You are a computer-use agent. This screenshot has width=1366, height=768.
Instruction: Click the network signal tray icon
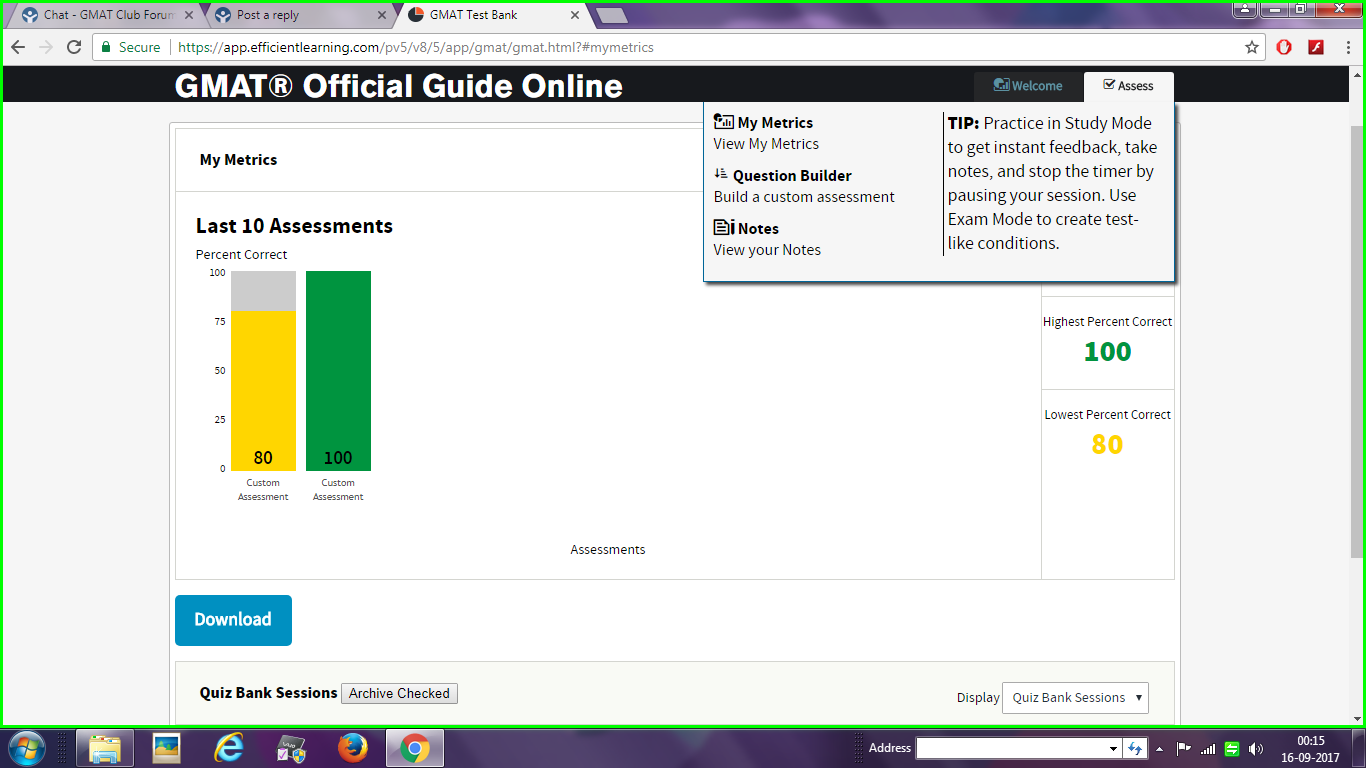click(x=1208, y=748)
